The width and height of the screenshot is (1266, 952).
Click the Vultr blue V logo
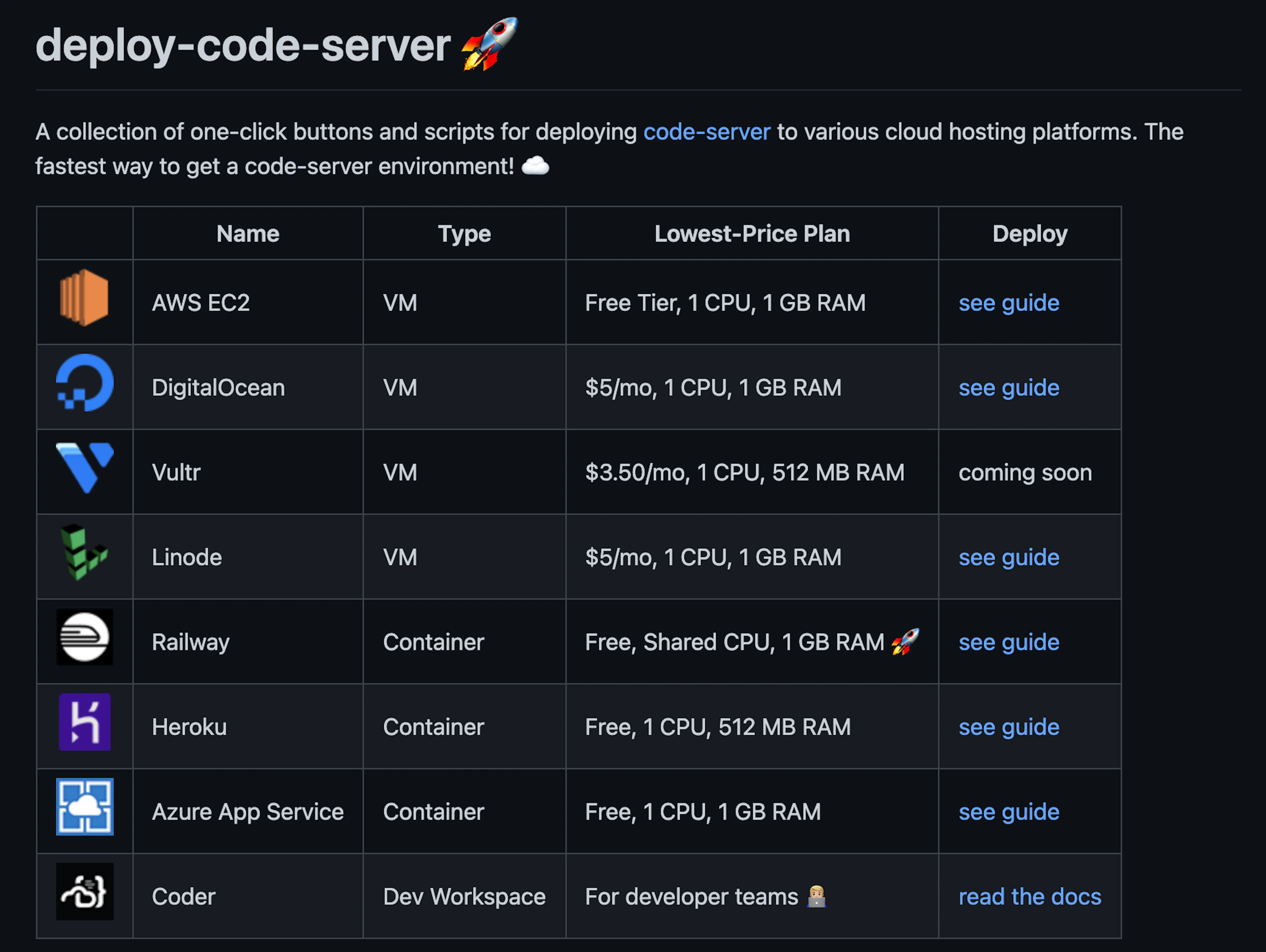pyautogui.click(x=85, y=467)
